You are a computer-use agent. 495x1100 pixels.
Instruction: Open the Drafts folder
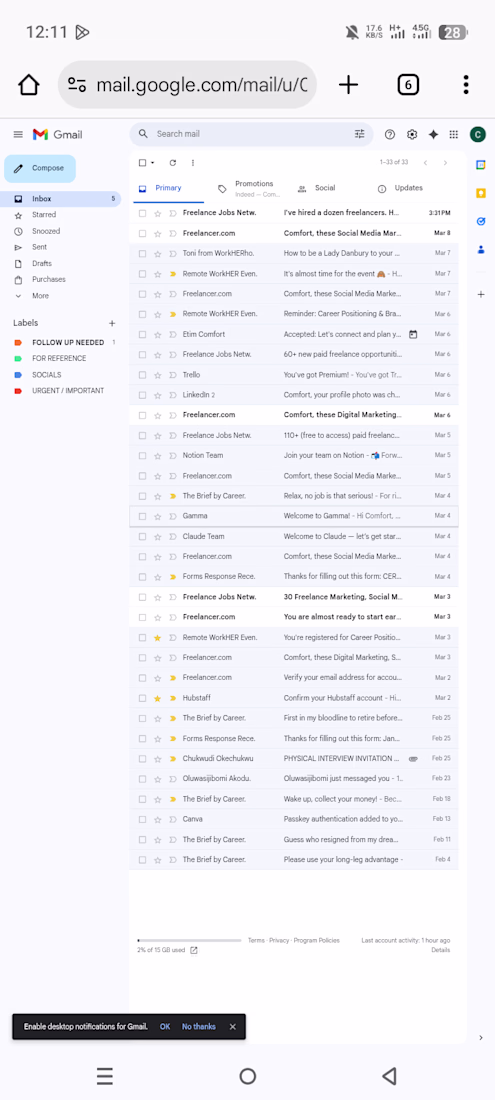tap(42, 264)
